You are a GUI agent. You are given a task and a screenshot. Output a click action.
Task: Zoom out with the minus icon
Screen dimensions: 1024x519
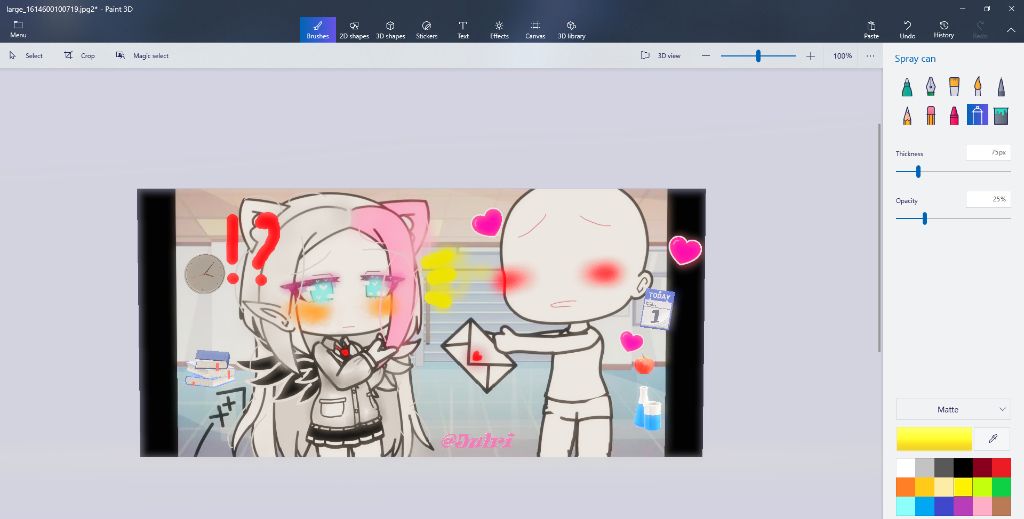click(x=706, y=56)
